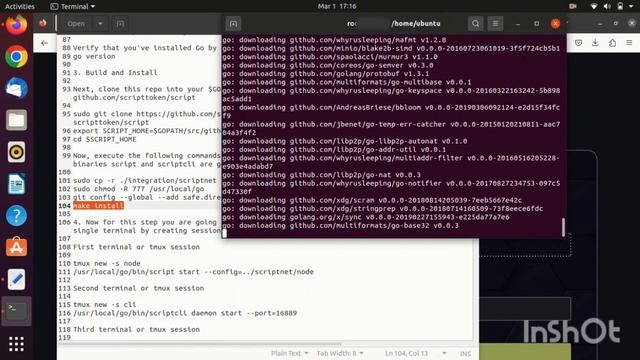
Task: Click the battery status icon
Action: (x=620, y=6)
